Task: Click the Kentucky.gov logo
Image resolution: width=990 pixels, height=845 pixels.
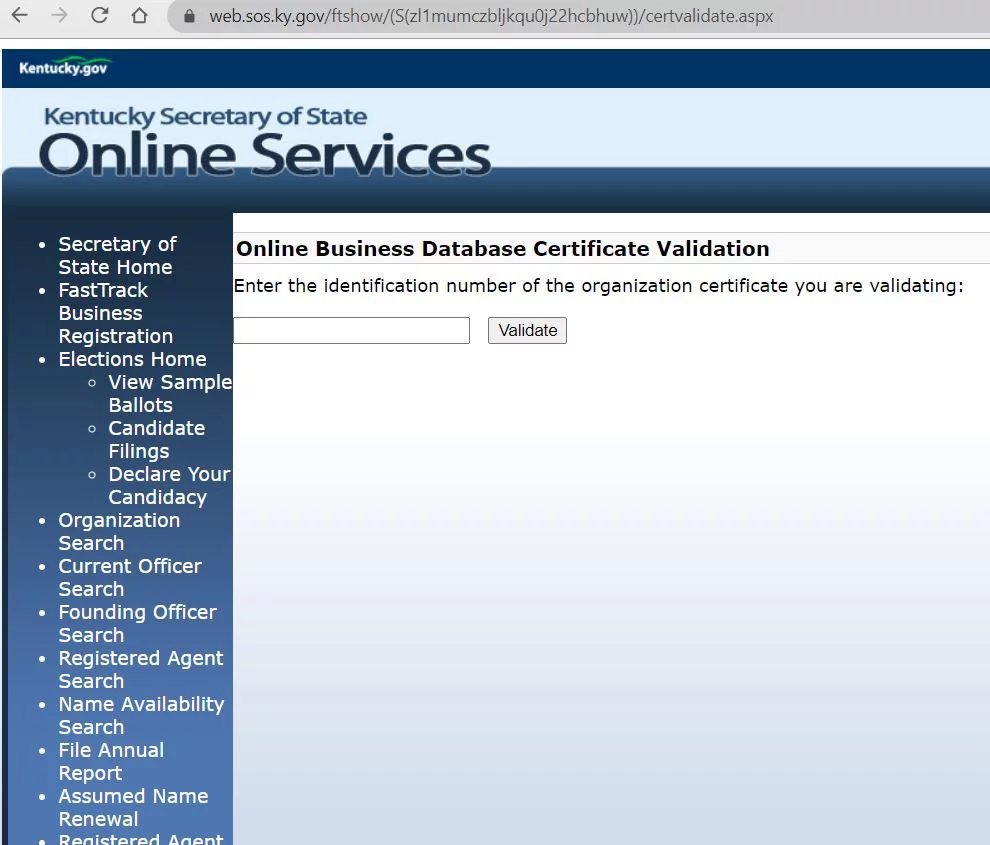Action: tap(64, 68)
